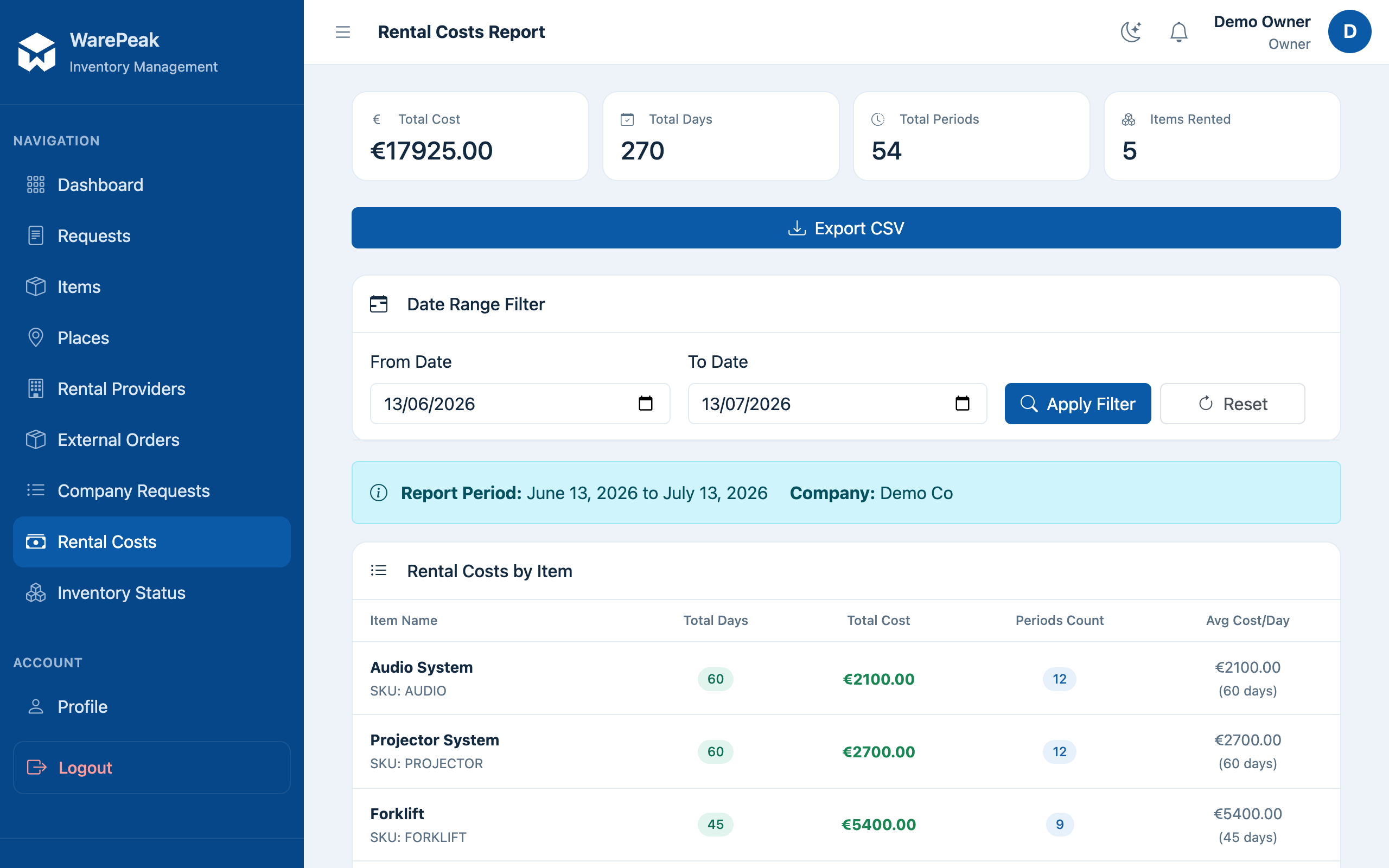Click the boxes icon in Items Rented card
Image resolution: width=1389 pixels, height=868 pixels.
1129,119
